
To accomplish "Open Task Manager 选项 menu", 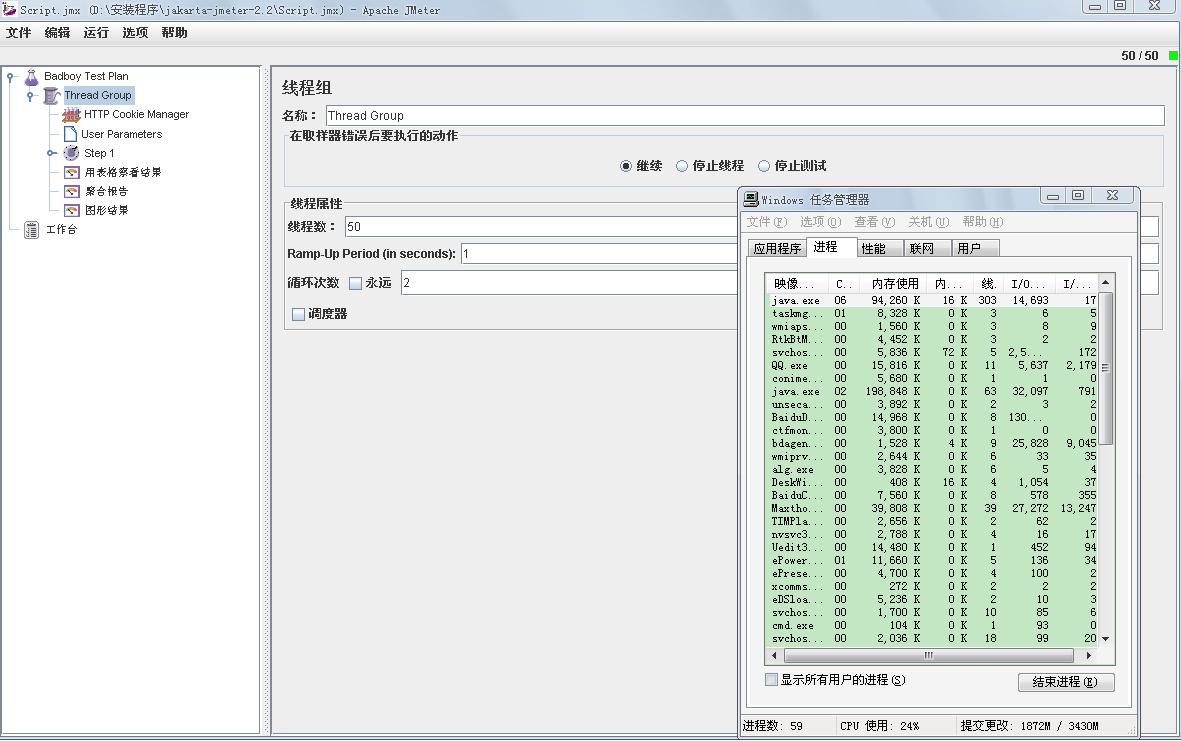I will (x=820, y=221).
